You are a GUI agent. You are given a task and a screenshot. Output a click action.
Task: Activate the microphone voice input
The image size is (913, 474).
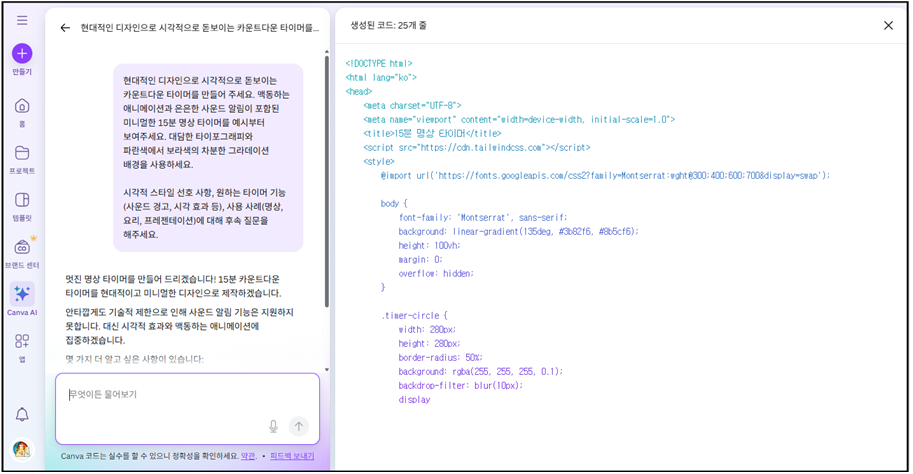coord(273,426)
